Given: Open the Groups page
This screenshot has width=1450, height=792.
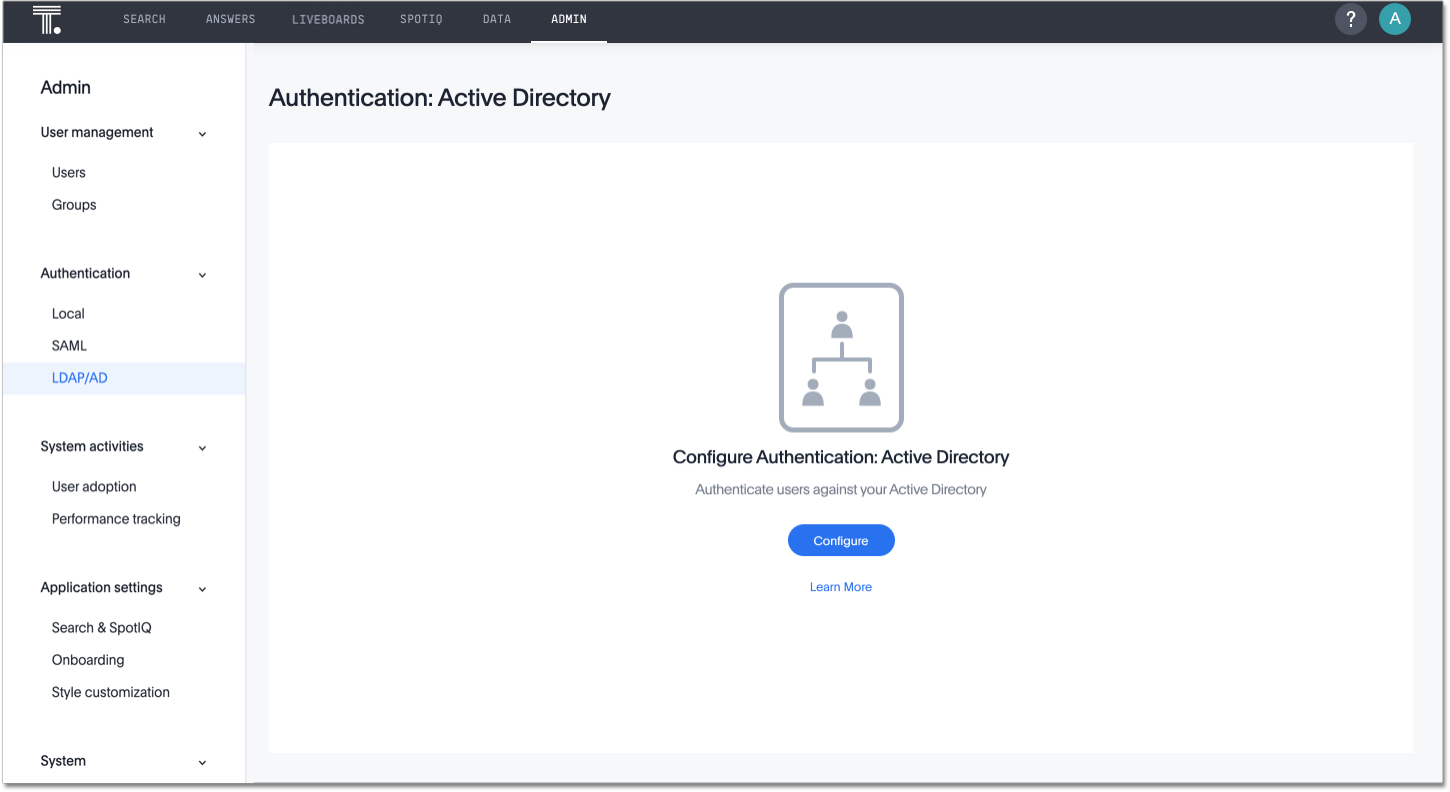Looking at the screenshot, I should [x=74, y=204].
